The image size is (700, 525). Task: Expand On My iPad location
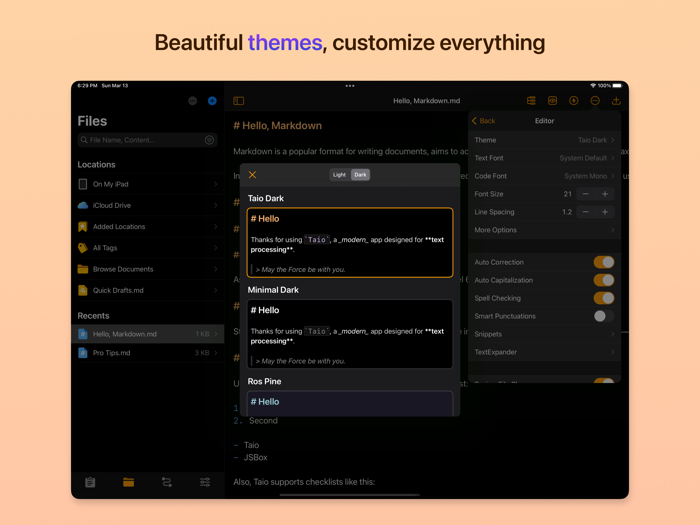point(148,184)
